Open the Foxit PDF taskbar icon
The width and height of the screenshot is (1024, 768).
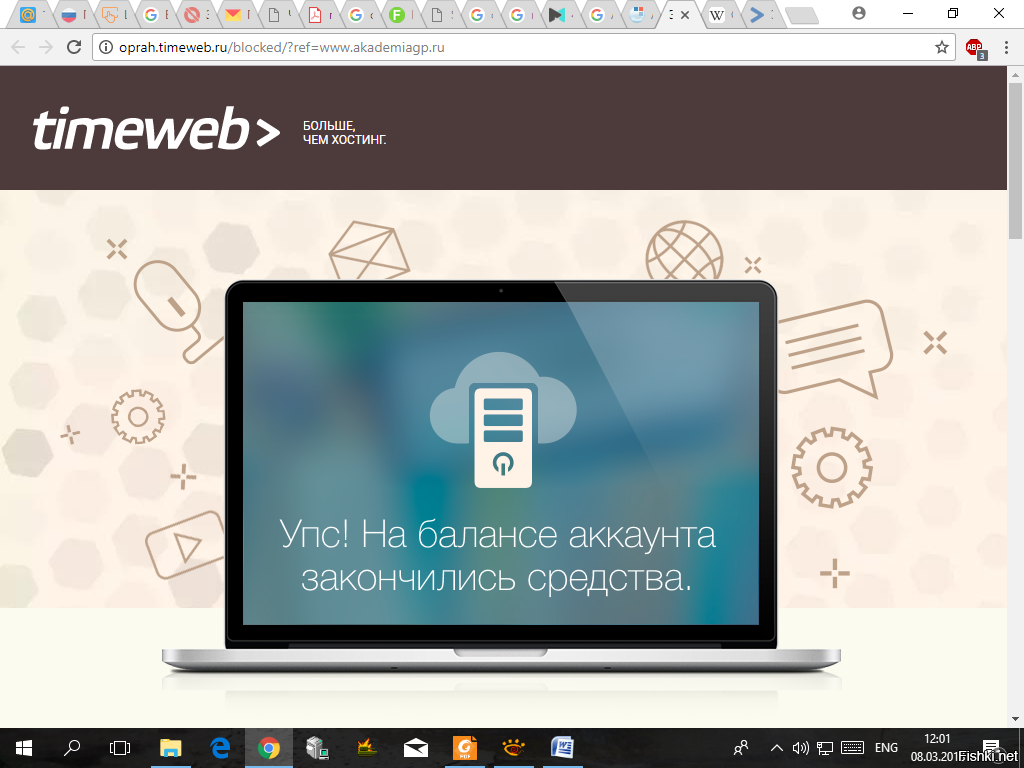pyautogui.click(x=465, y=748)
